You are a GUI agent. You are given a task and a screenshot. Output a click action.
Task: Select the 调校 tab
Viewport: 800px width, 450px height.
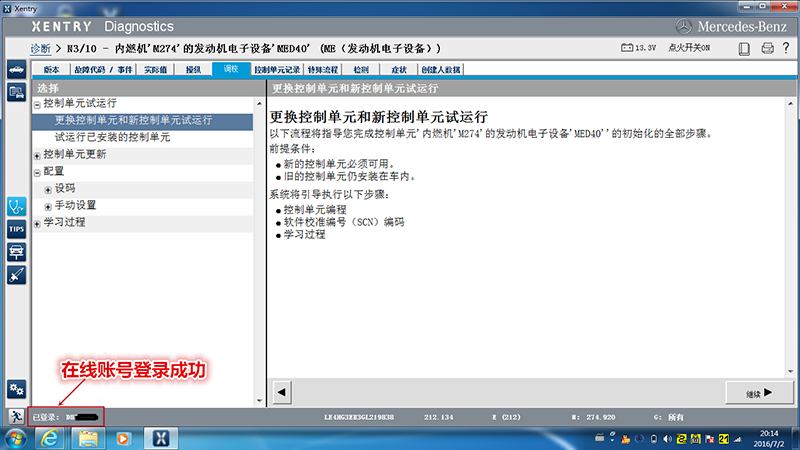tap(231, 69)
